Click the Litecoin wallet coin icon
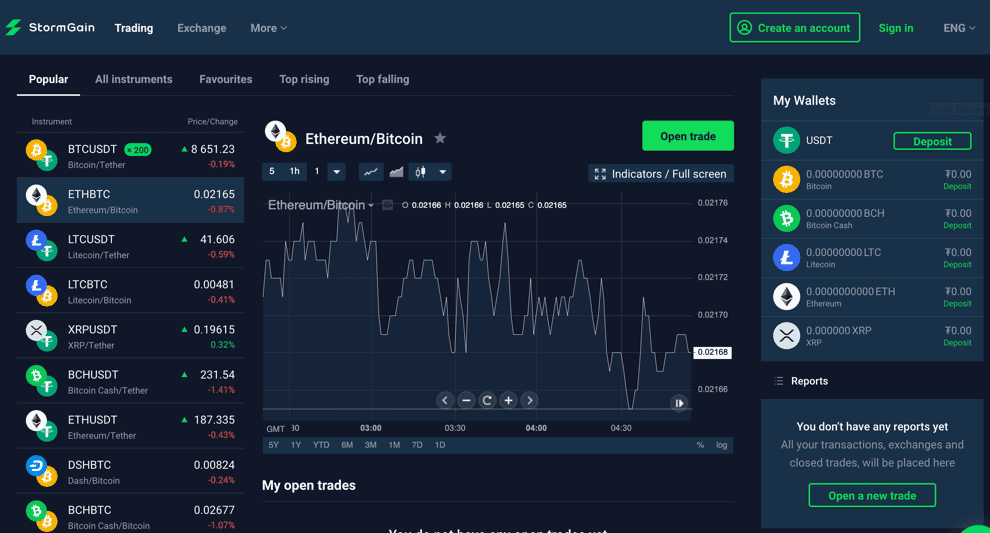The height and width of the screenshot is (533, 990). point(787,258)
